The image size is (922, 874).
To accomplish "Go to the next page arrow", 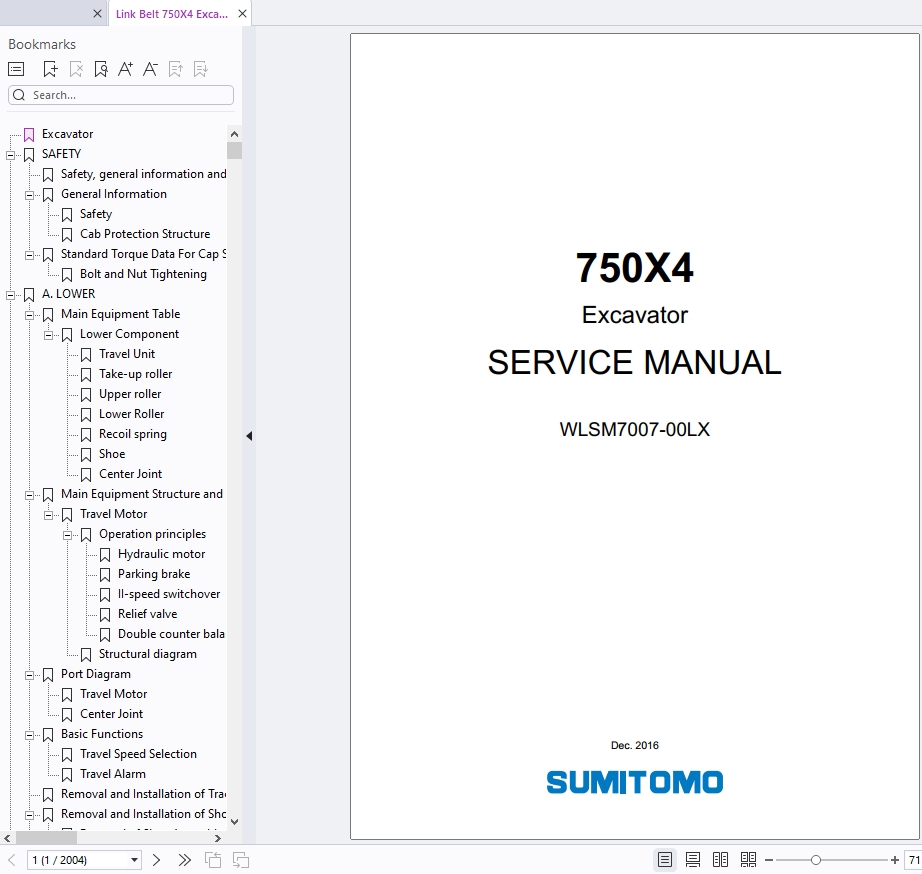I will point(157,860).
